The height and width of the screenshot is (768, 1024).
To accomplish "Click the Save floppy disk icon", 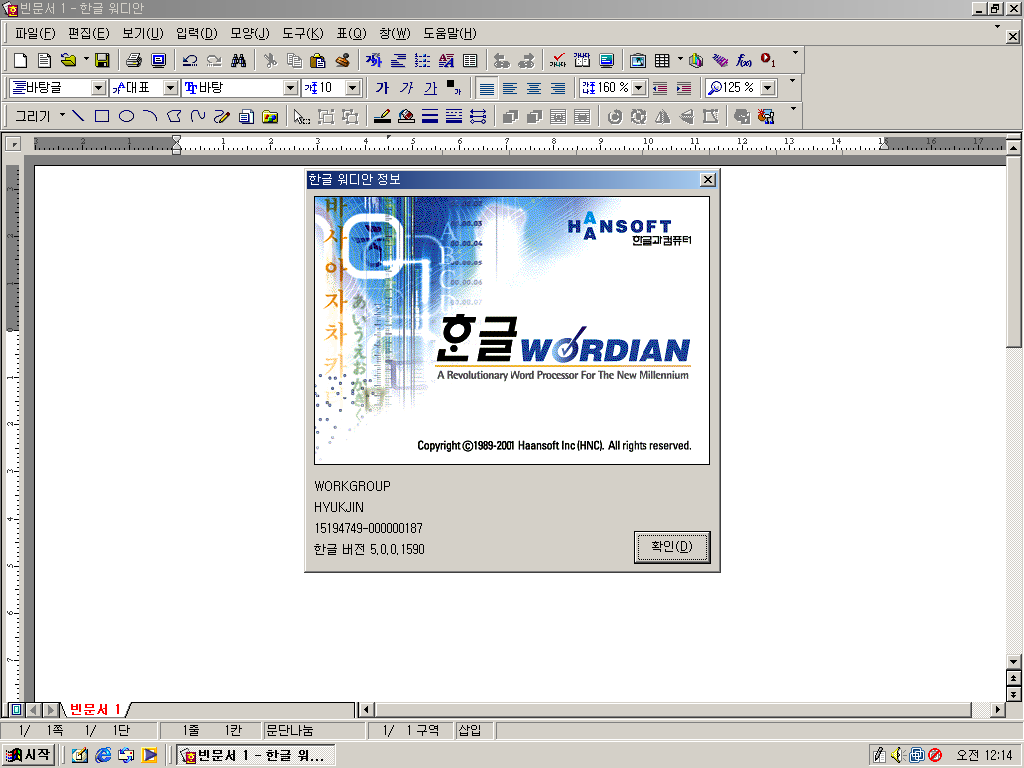I will 102,61.
